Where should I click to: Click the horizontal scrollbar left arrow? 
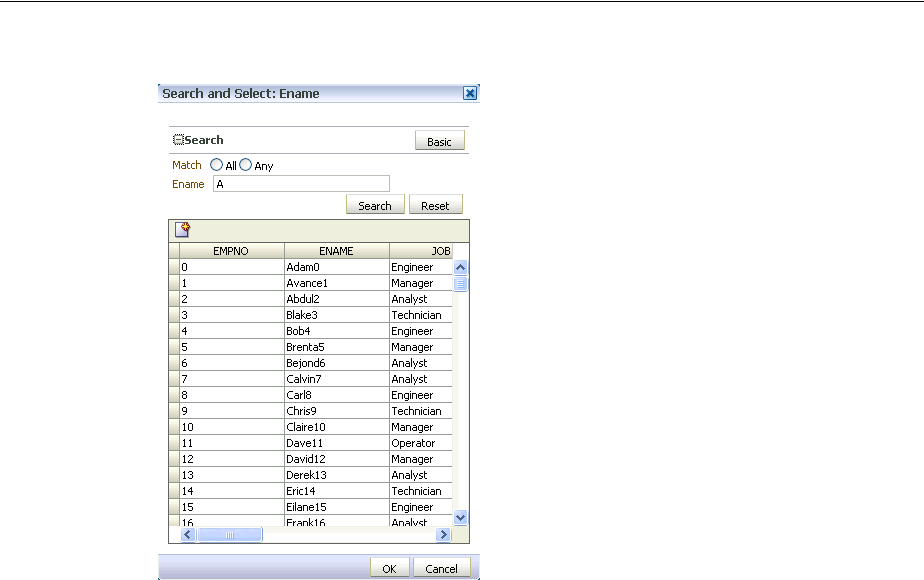tap(188, 535)
